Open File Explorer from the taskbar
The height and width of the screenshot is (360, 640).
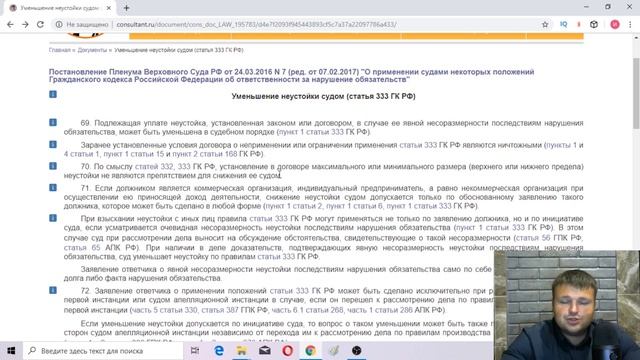click(x=242, y=351)
